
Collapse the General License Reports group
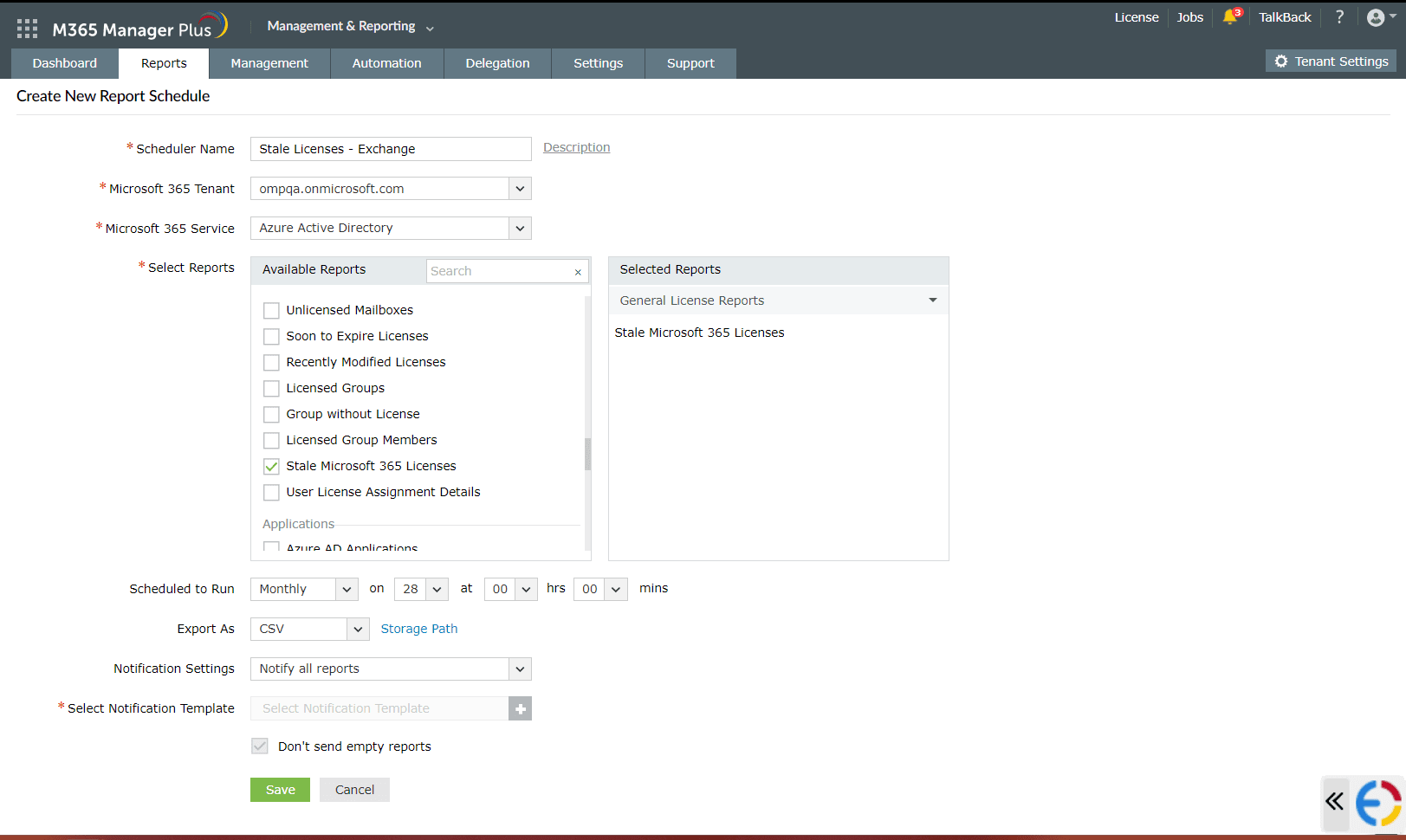pos(932,300)
